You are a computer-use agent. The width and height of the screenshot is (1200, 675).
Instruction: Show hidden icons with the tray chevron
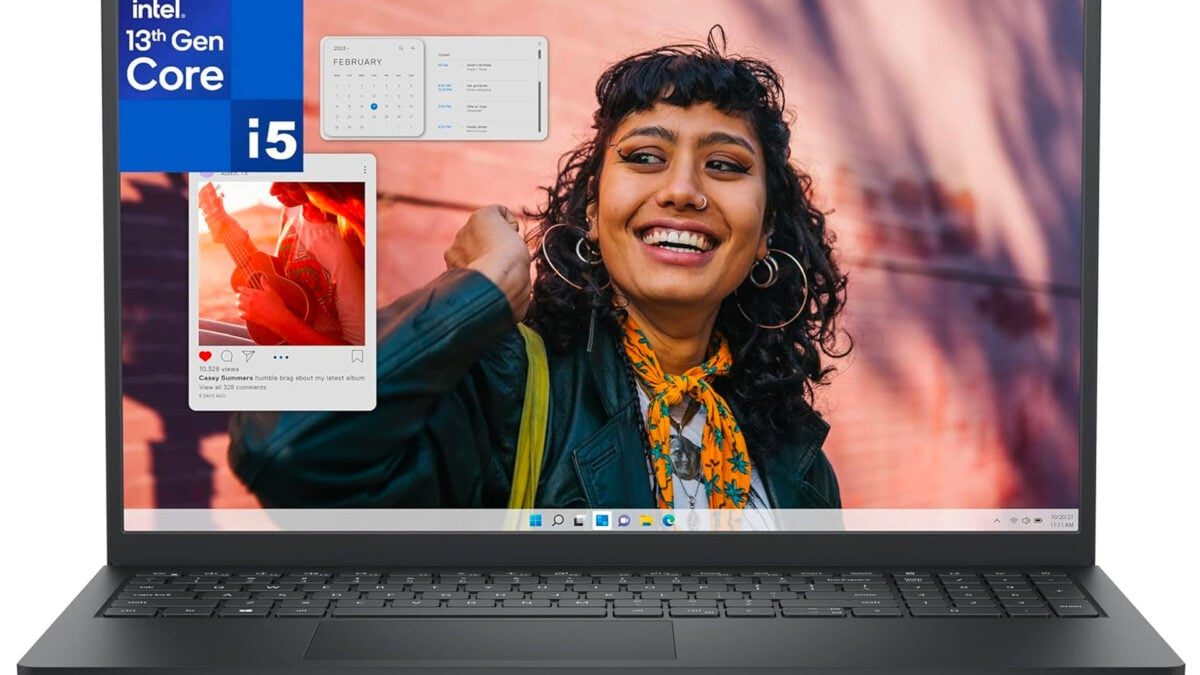(x=996, y=520)
